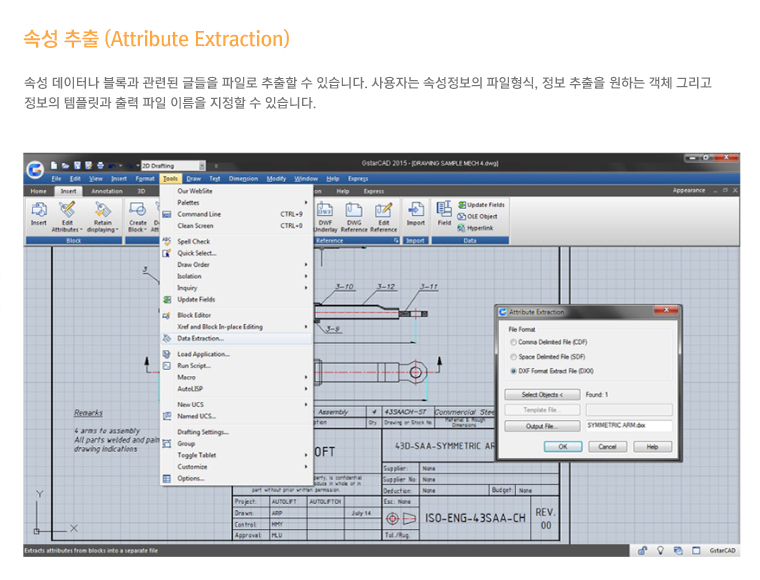Open the GstarCAD application logo menu
Viewport: 760px width, 580px height.
coord(35,169)
